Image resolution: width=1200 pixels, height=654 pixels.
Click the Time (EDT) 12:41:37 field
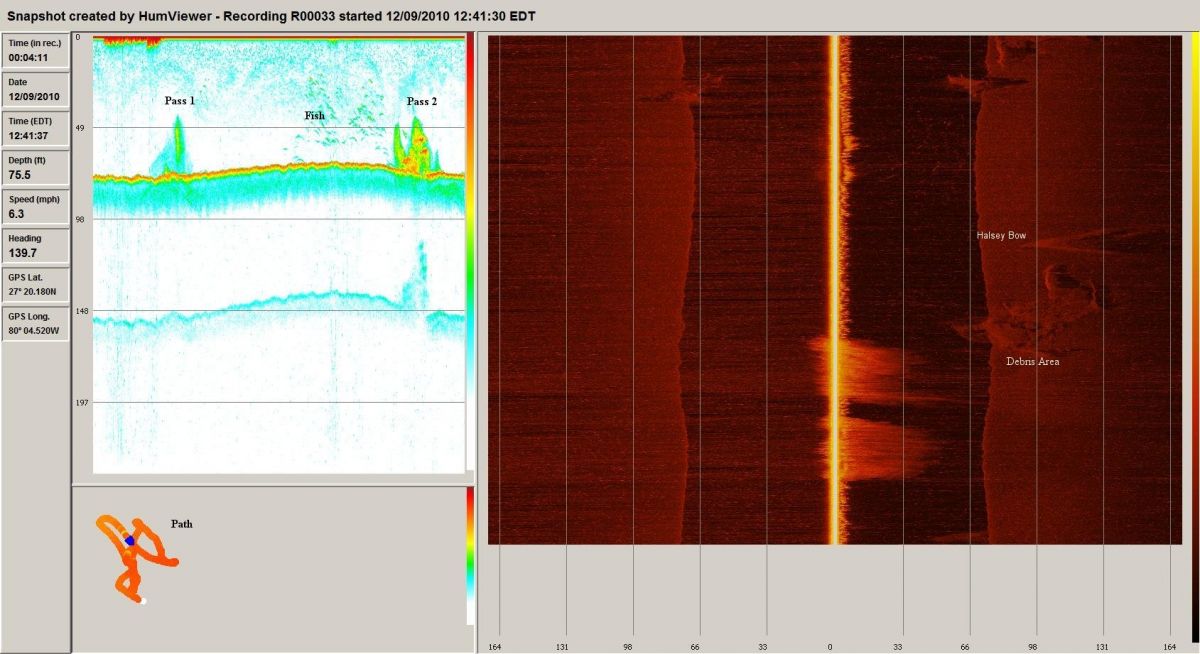tap(36, 129)
